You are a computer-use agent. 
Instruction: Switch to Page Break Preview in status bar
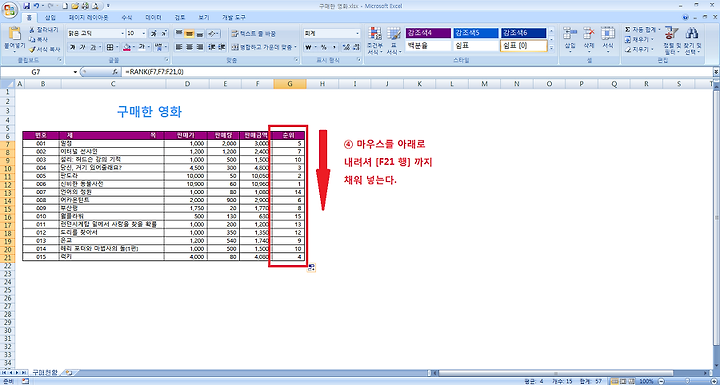[630, 381]
